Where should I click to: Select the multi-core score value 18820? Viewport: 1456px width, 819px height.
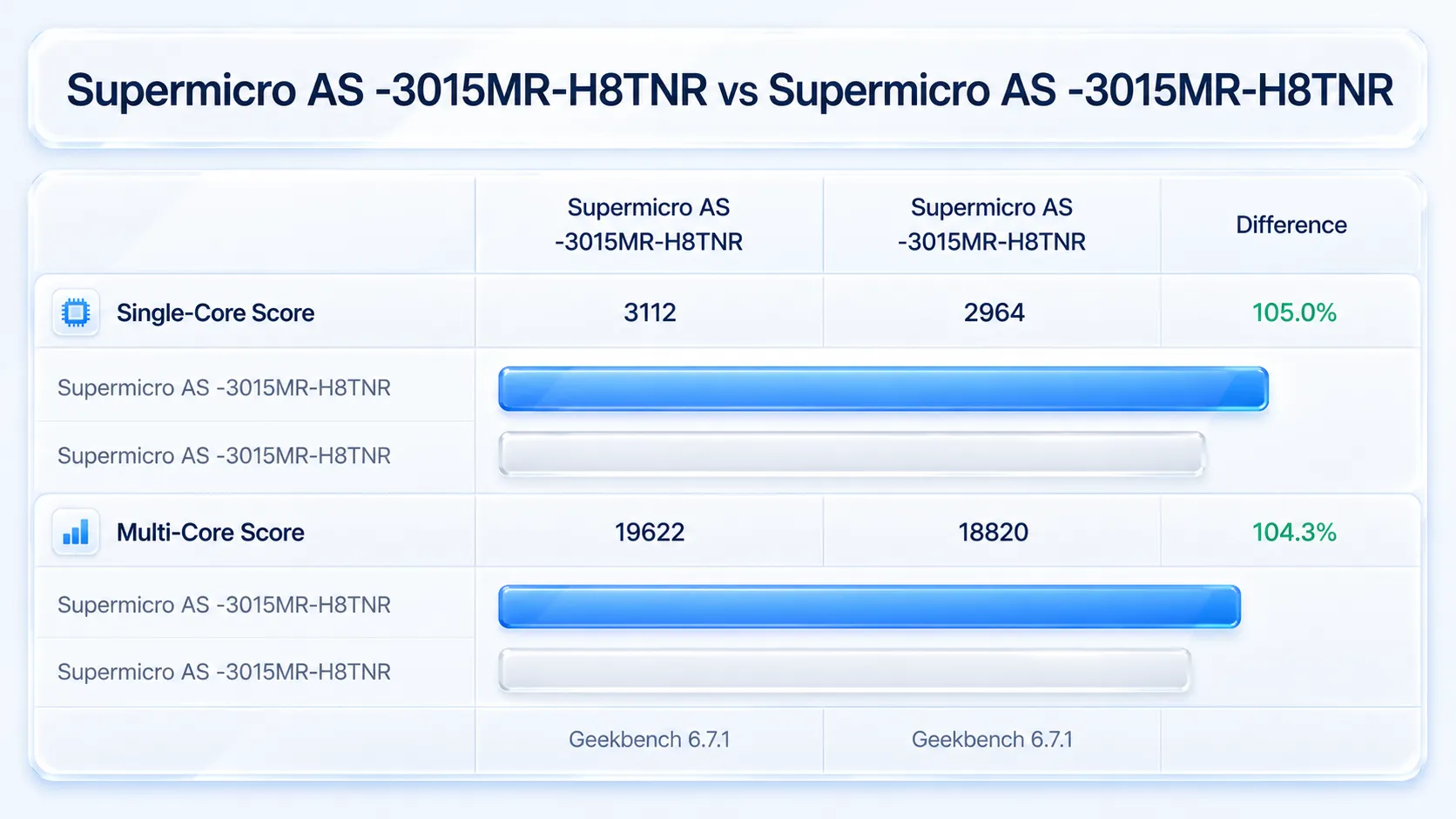point(994,532)
